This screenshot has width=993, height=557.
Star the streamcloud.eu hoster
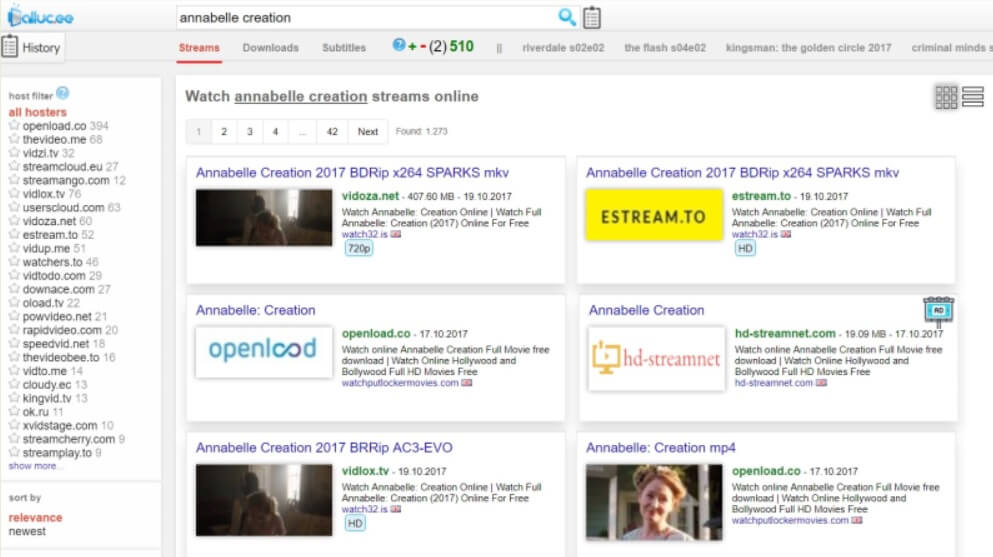tap(14, 166)
